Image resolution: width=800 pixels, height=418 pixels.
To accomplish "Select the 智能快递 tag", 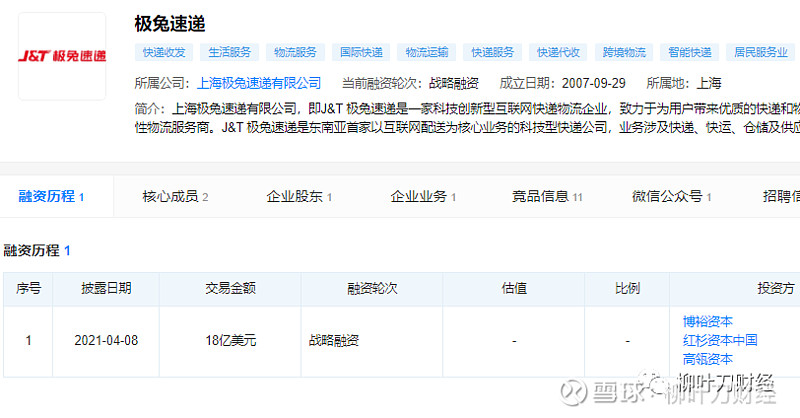I will (690, 52).
